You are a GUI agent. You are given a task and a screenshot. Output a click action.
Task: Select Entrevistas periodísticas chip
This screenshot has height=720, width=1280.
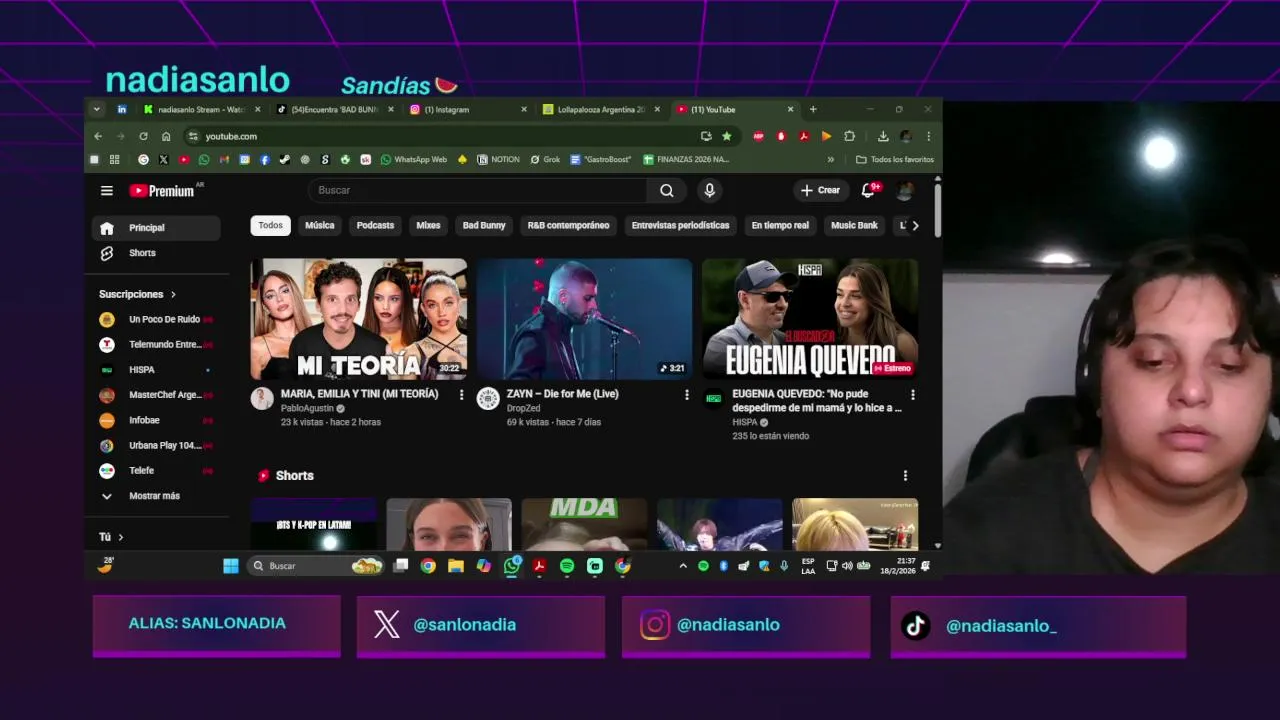(680, 225)
